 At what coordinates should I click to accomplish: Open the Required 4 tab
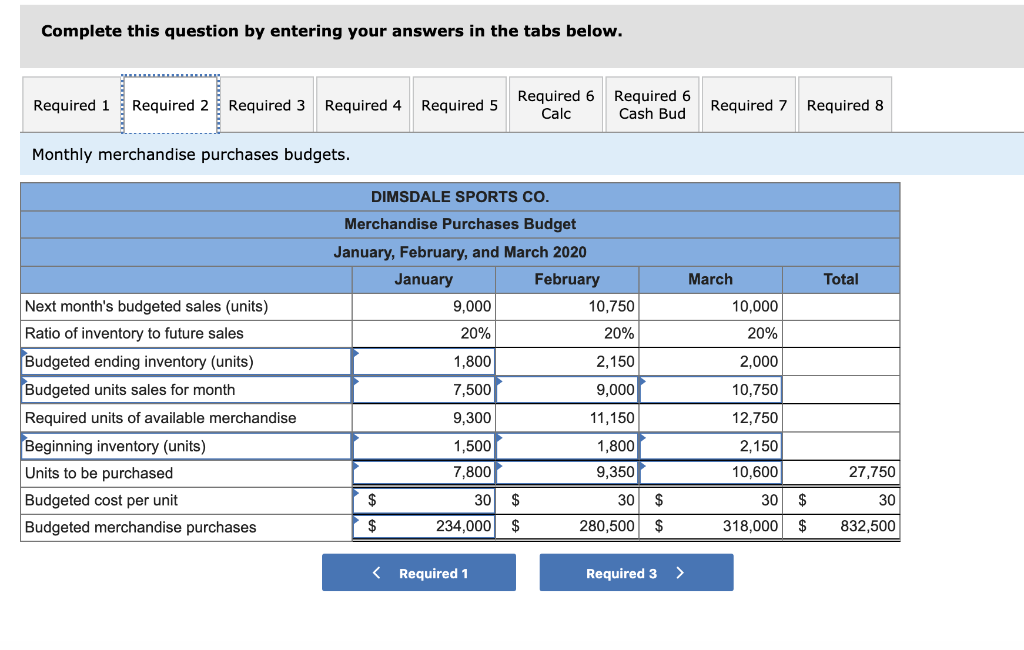point(363,105)
